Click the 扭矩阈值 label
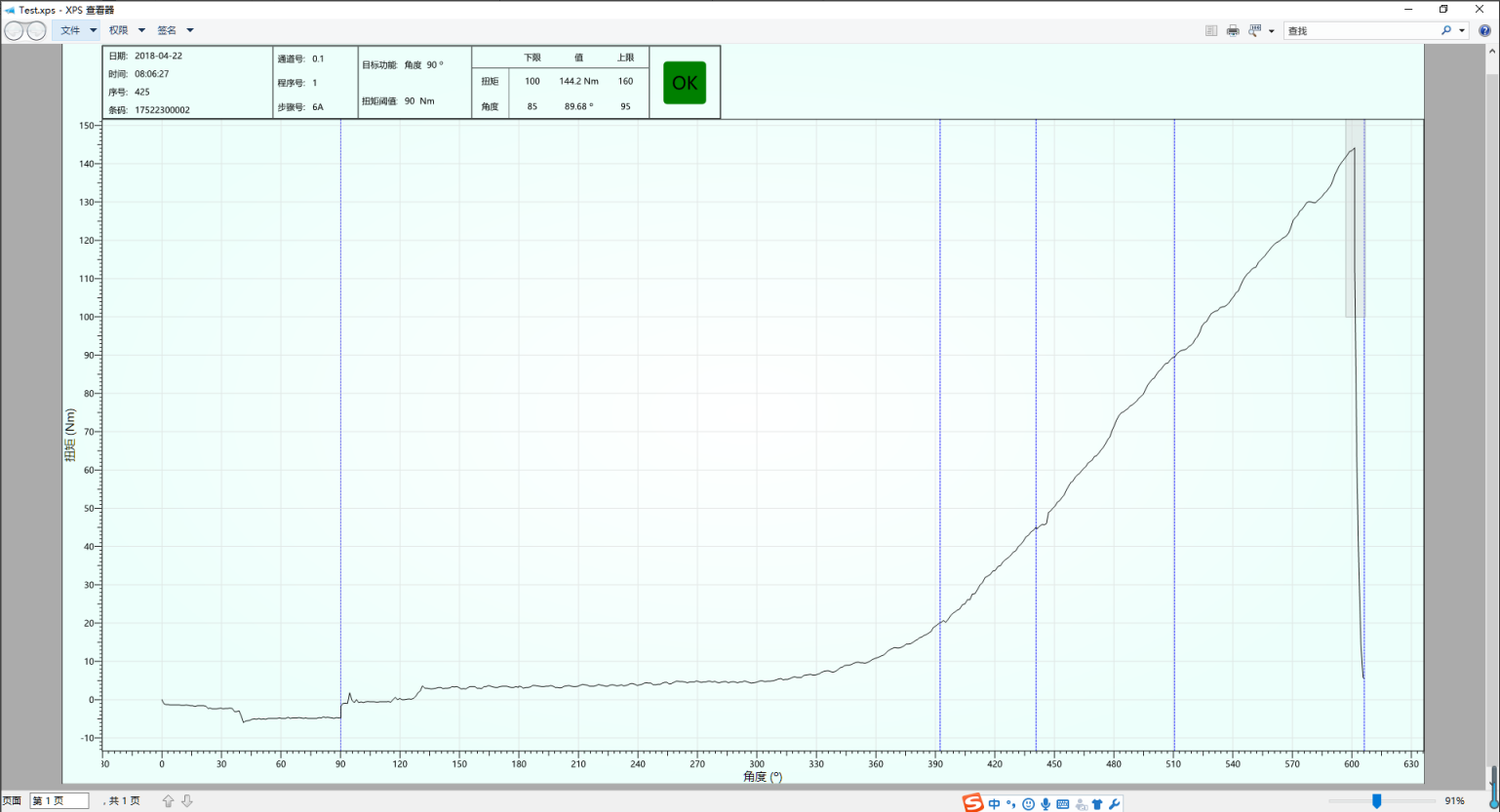 379,101
